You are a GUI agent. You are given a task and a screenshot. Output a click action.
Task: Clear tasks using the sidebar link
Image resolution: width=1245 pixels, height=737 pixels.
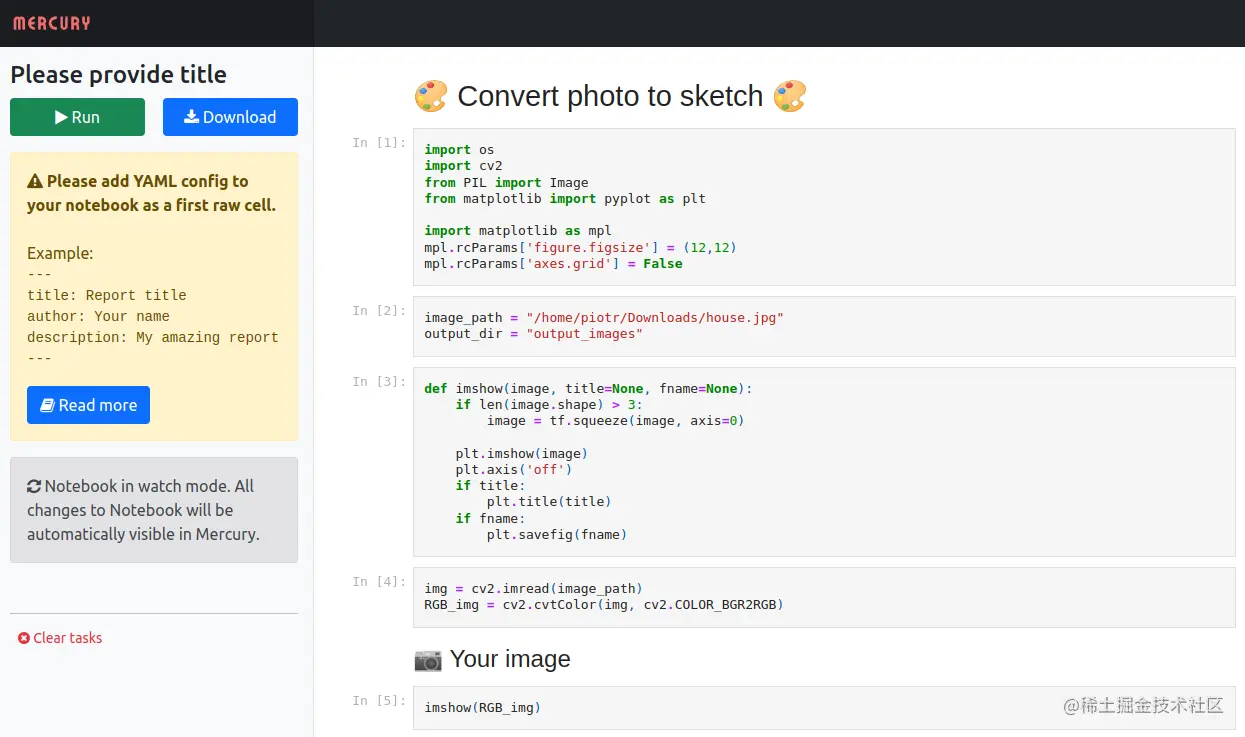pos(67,638)
